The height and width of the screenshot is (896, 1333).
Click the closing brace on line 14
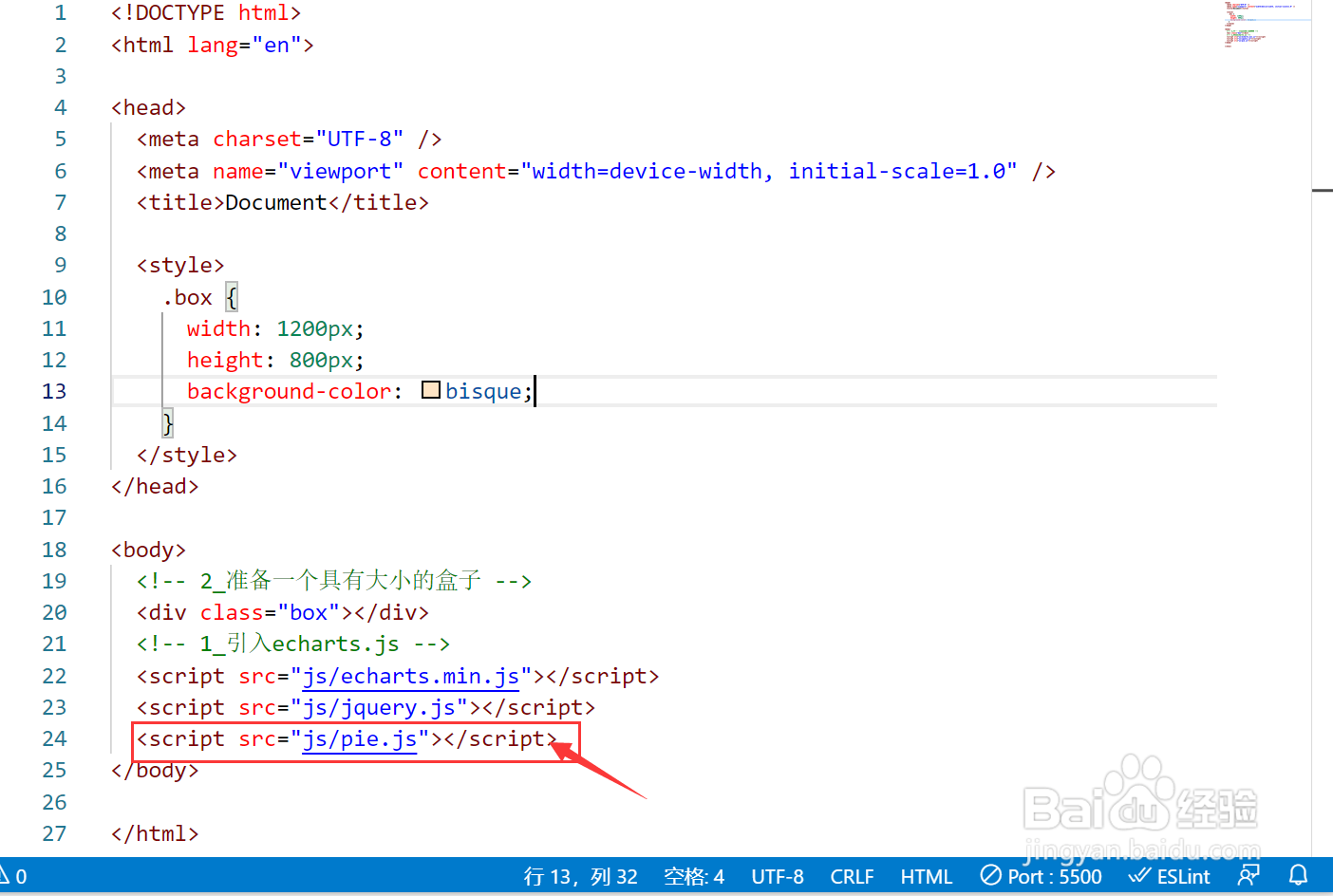click(168, 422)
